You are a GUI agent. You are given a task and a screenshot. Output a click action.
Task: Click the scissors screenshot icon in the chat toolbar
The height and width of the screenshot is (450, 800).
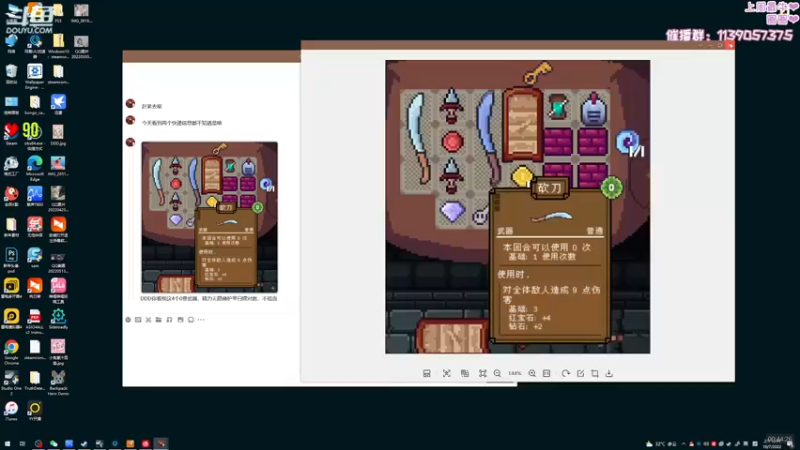[148, 320]
